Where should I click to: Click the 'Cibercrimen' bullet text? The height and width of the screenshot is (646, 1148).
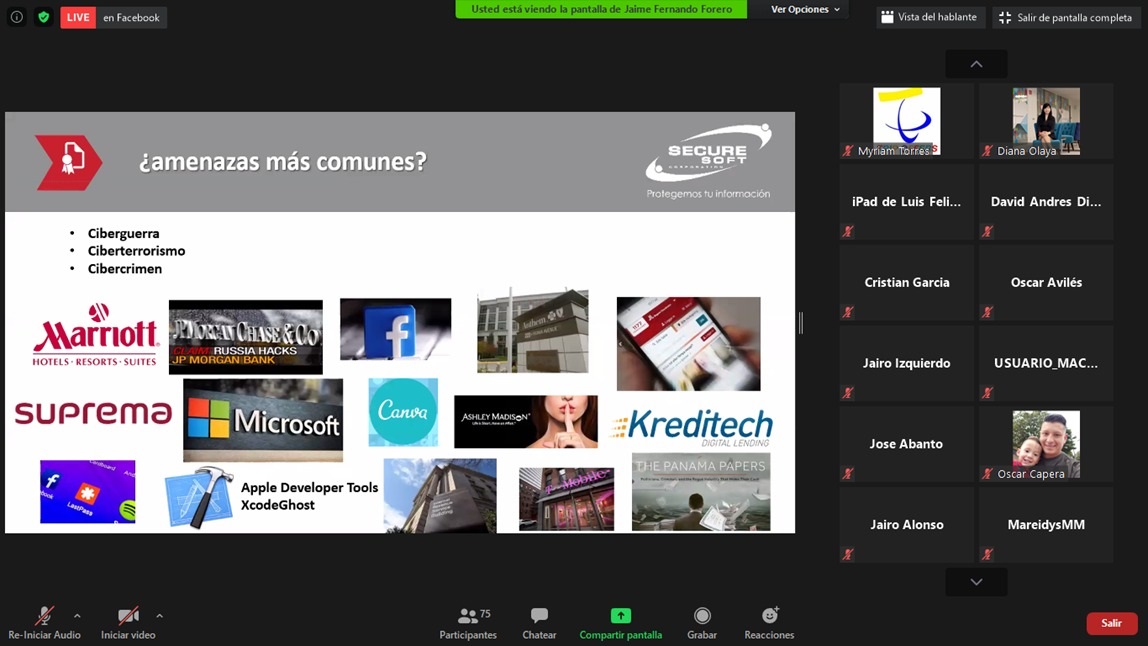125,269
